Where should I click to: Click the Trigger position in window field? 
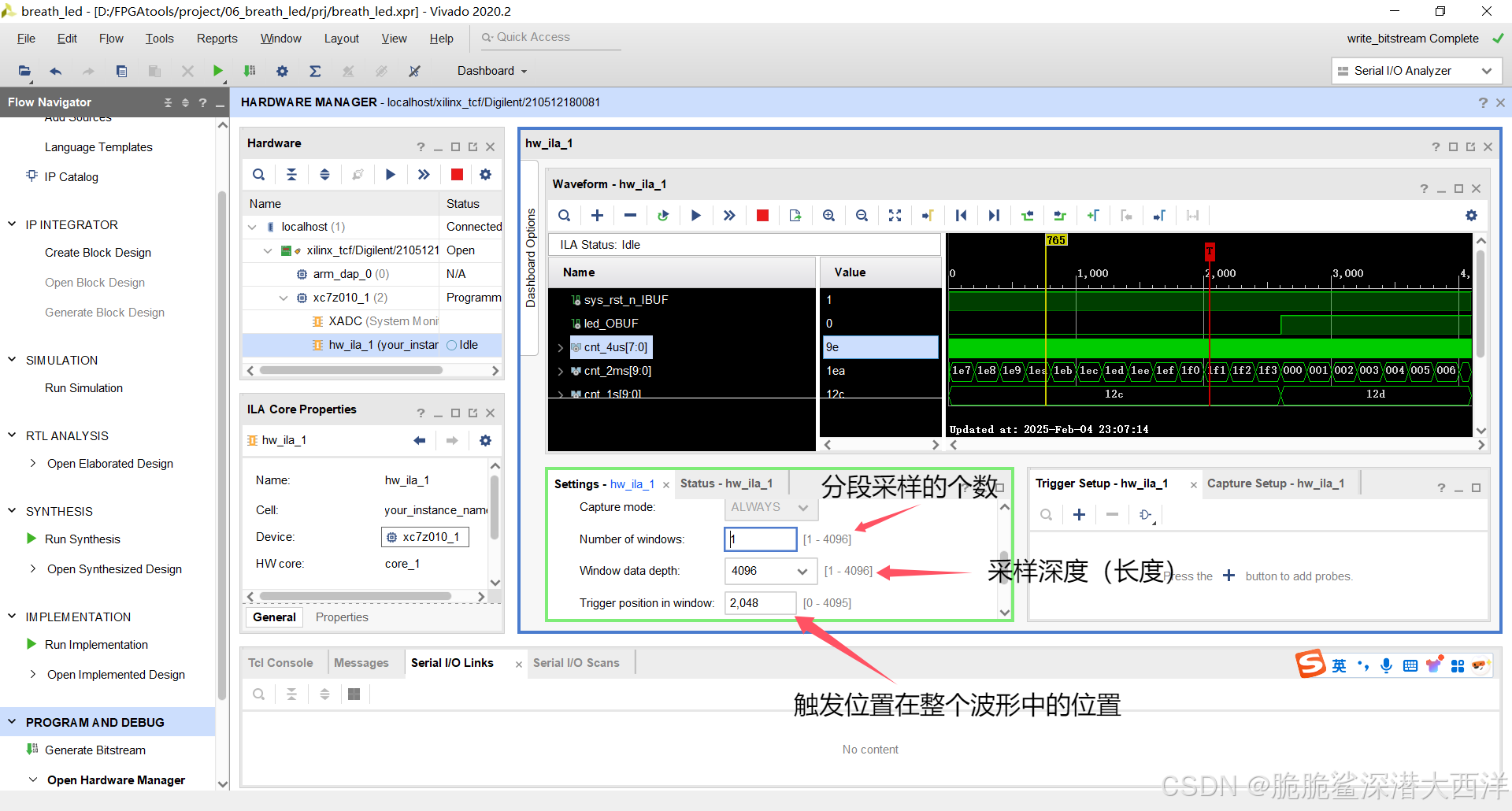pos(761,603)
